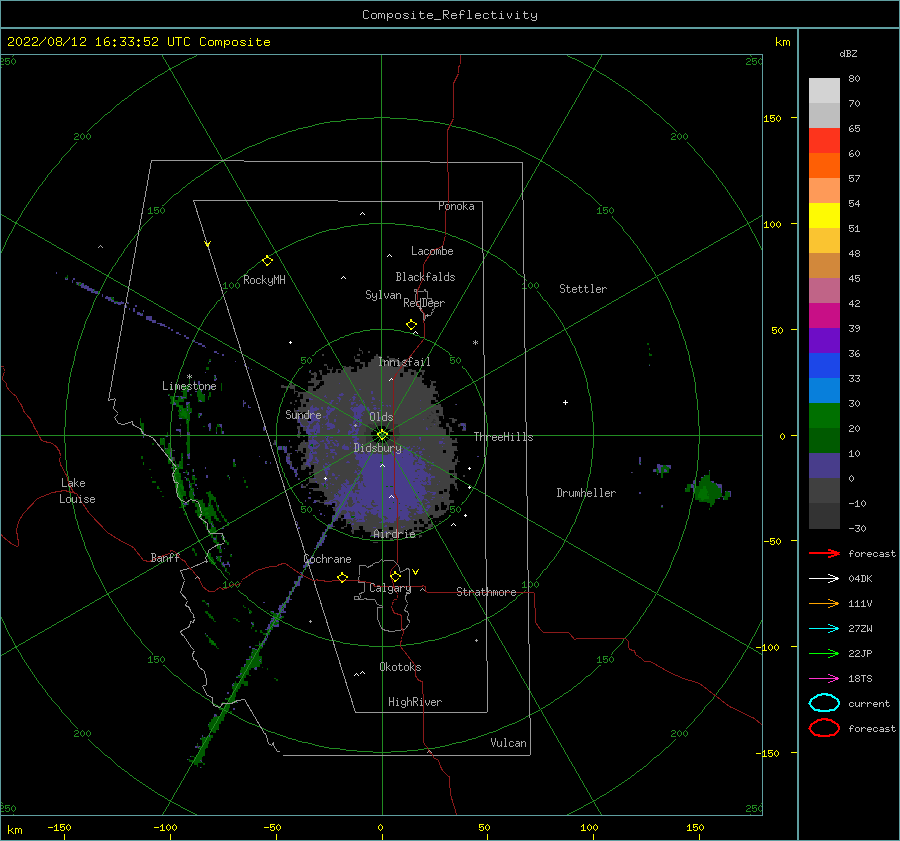Click the white plus marker east of ThreeHills
Image resolution: width=900 pixels, height=841 pixels.
click(565, 402)
